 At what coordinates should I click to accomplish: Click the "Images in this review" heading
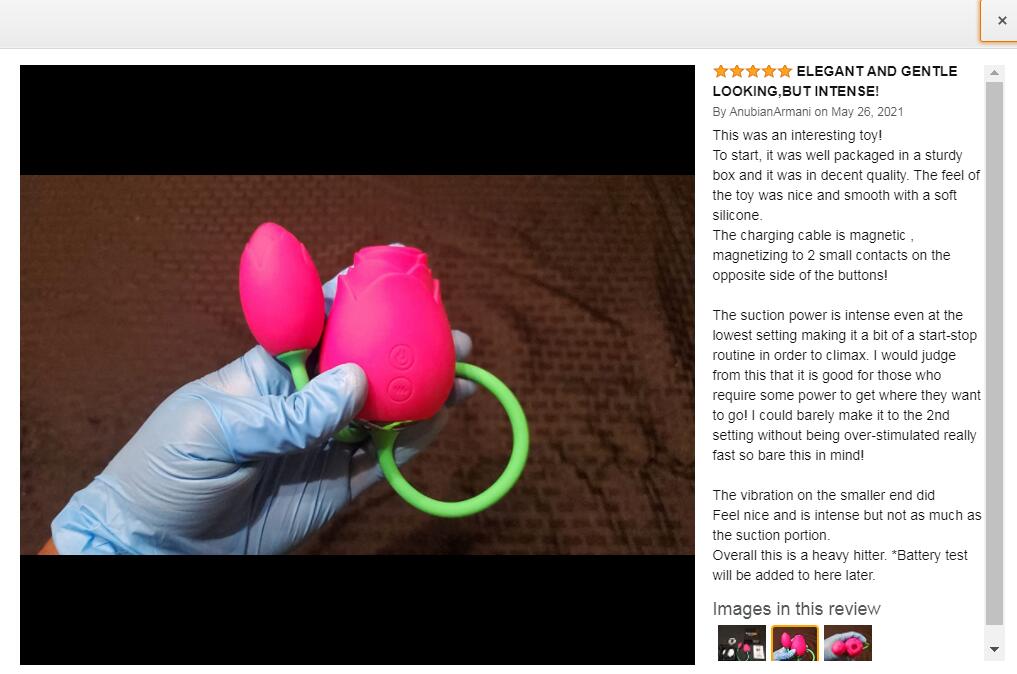click(796, 608)
